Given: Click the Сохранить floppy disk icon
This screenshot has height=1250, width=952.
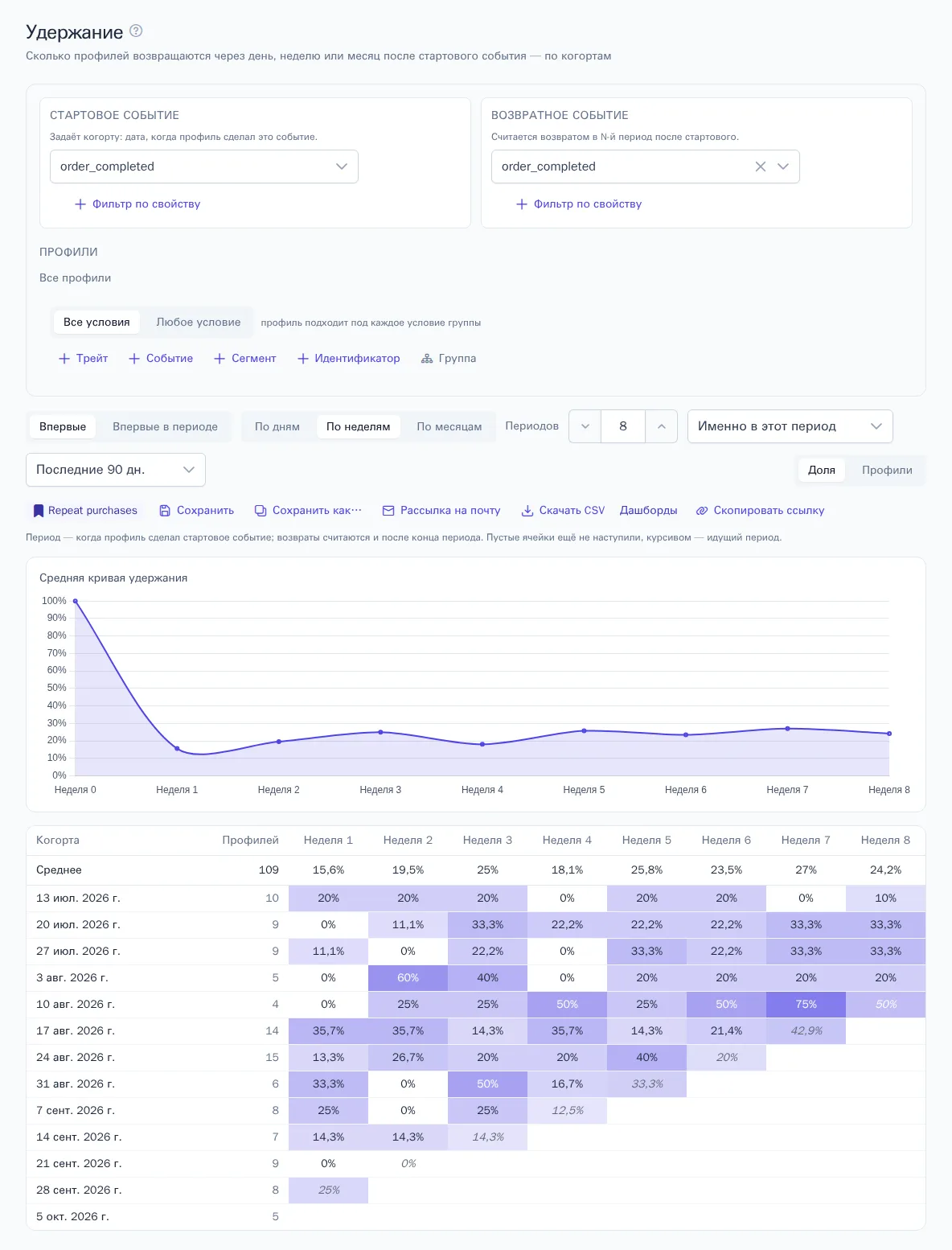Looking at the screenshot, I should (x=165, y=511).
